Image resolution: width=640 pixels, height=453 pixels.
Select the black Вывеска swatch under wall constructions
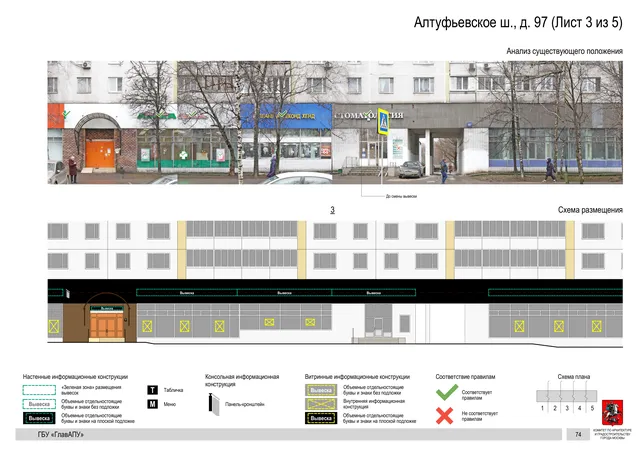pos(39,418)
